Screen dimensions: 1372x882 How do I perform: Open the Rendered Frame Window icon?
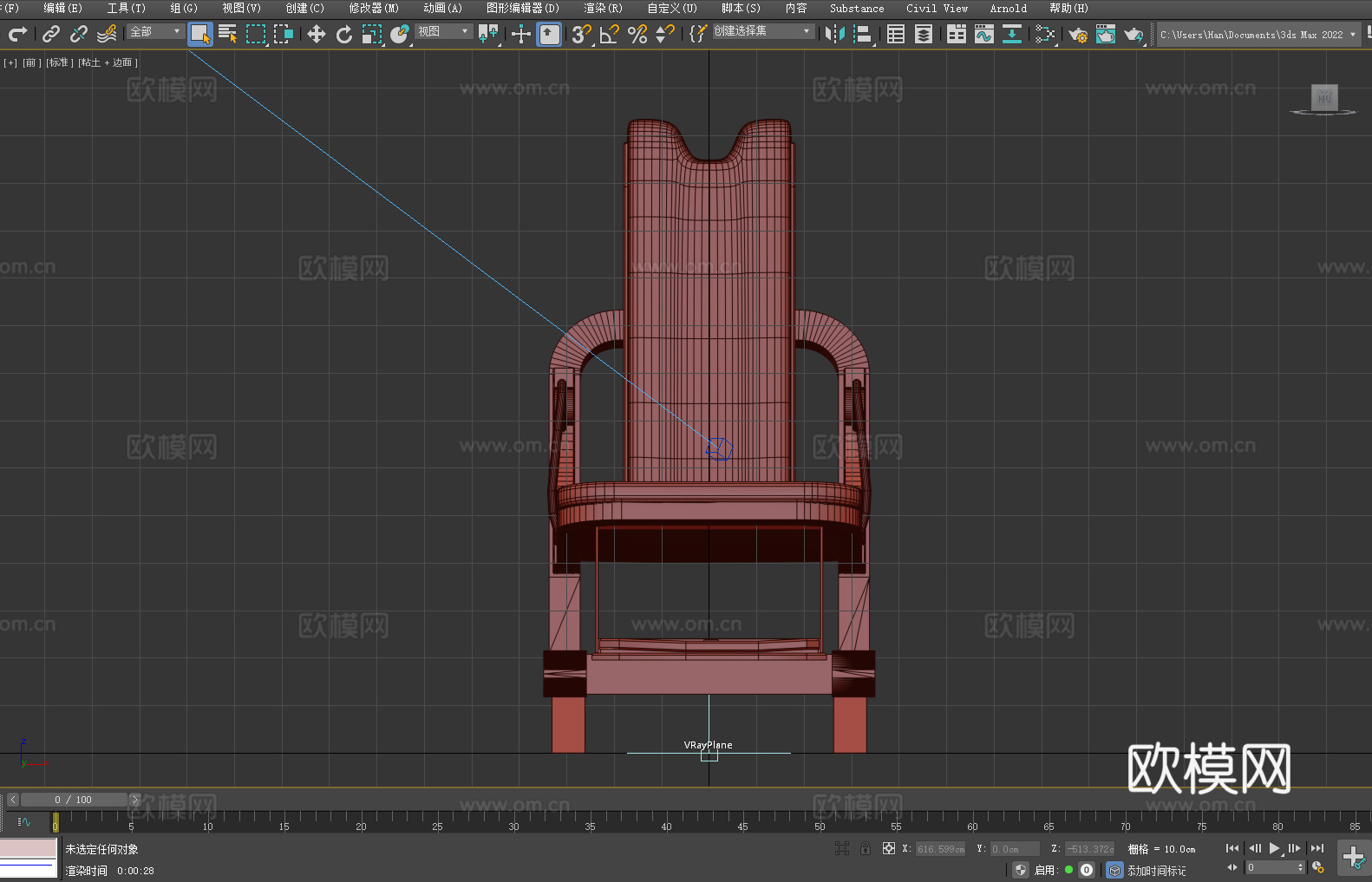click(1106, 34)
